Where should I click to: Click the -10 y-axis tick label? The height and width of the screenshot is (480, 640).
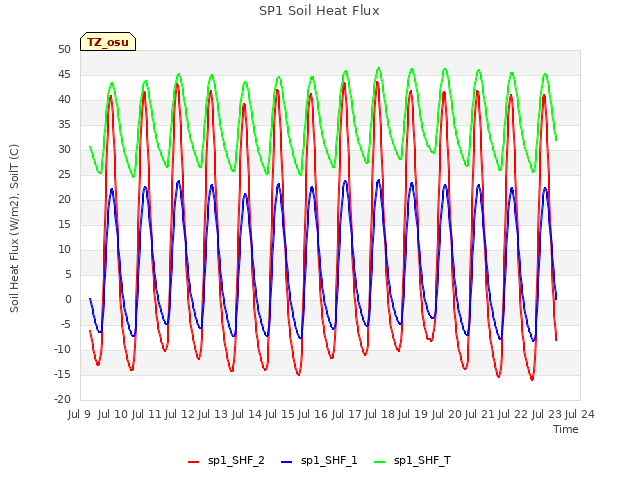tap(63, 349)
